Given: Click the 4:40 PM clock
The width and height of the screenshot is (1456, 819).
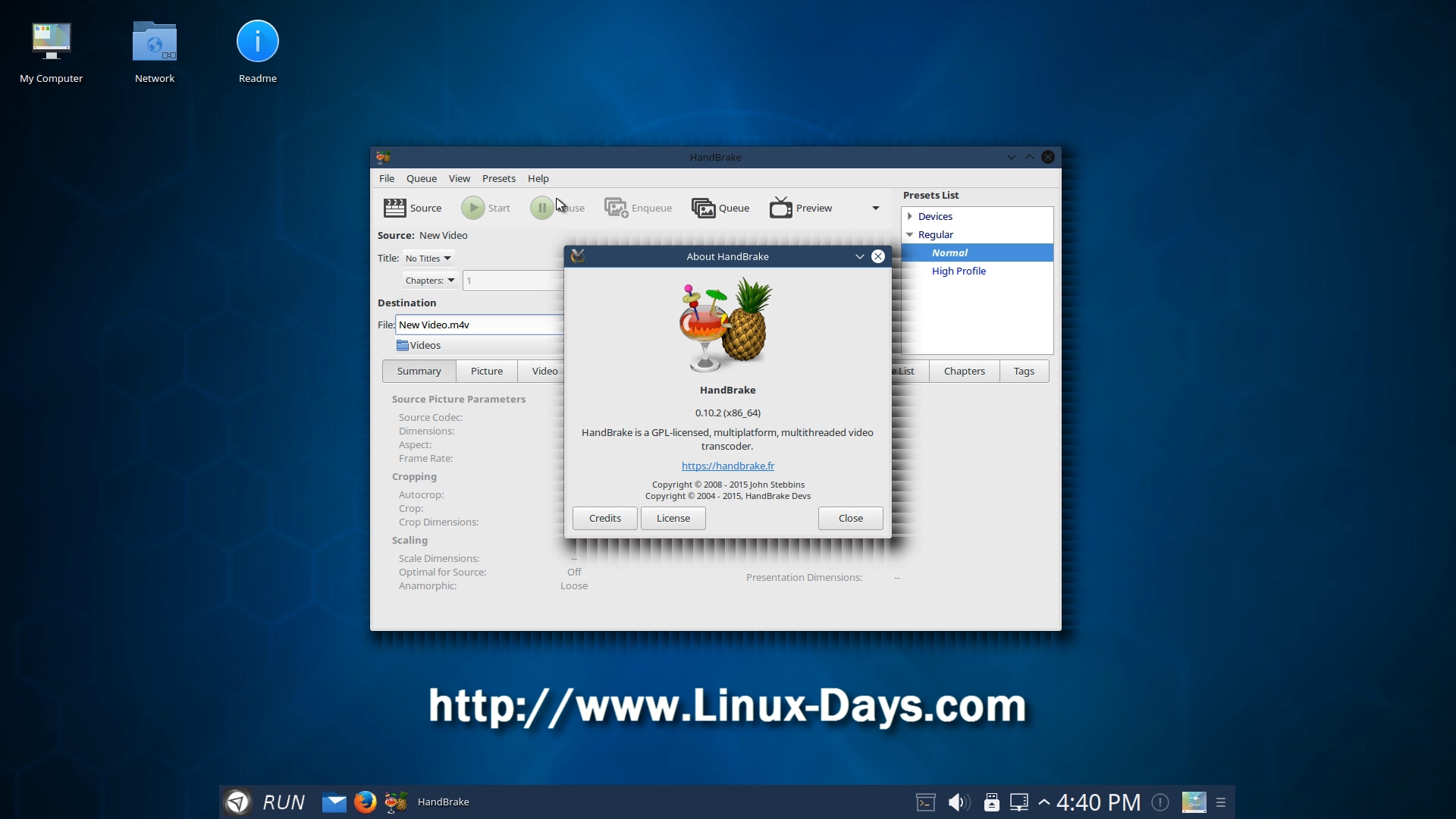Looking at the screenshot, I should tap(1098, 802).
